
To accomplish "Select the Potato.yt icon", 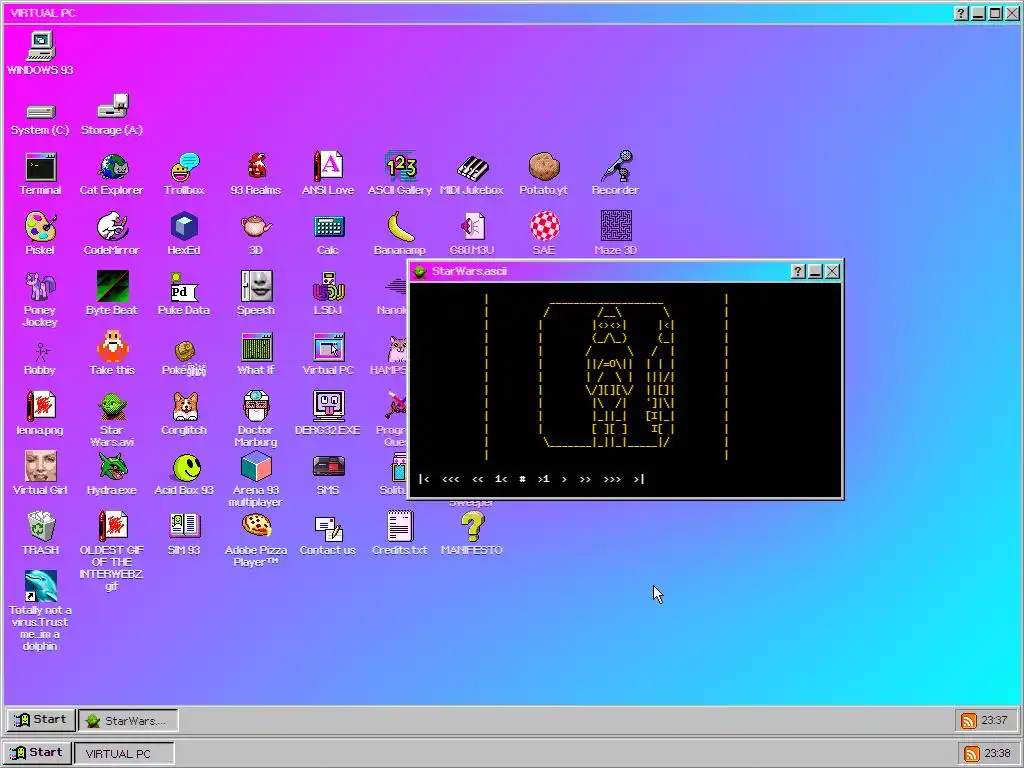I will click(x=543, y=168).
